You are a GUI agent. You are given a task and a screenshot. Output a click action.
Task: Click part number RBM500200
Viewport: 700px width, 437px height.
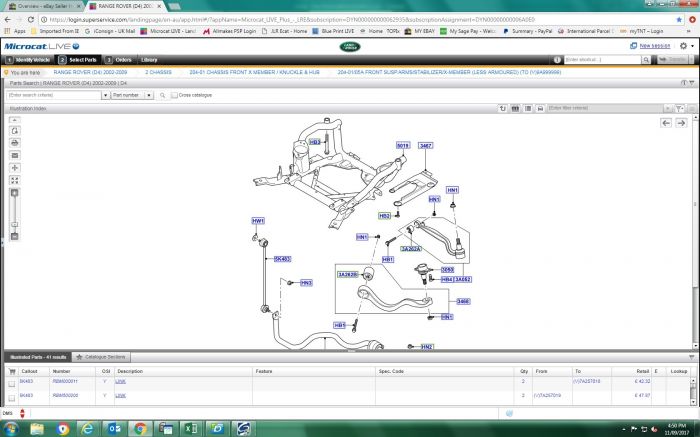[65, 395]
